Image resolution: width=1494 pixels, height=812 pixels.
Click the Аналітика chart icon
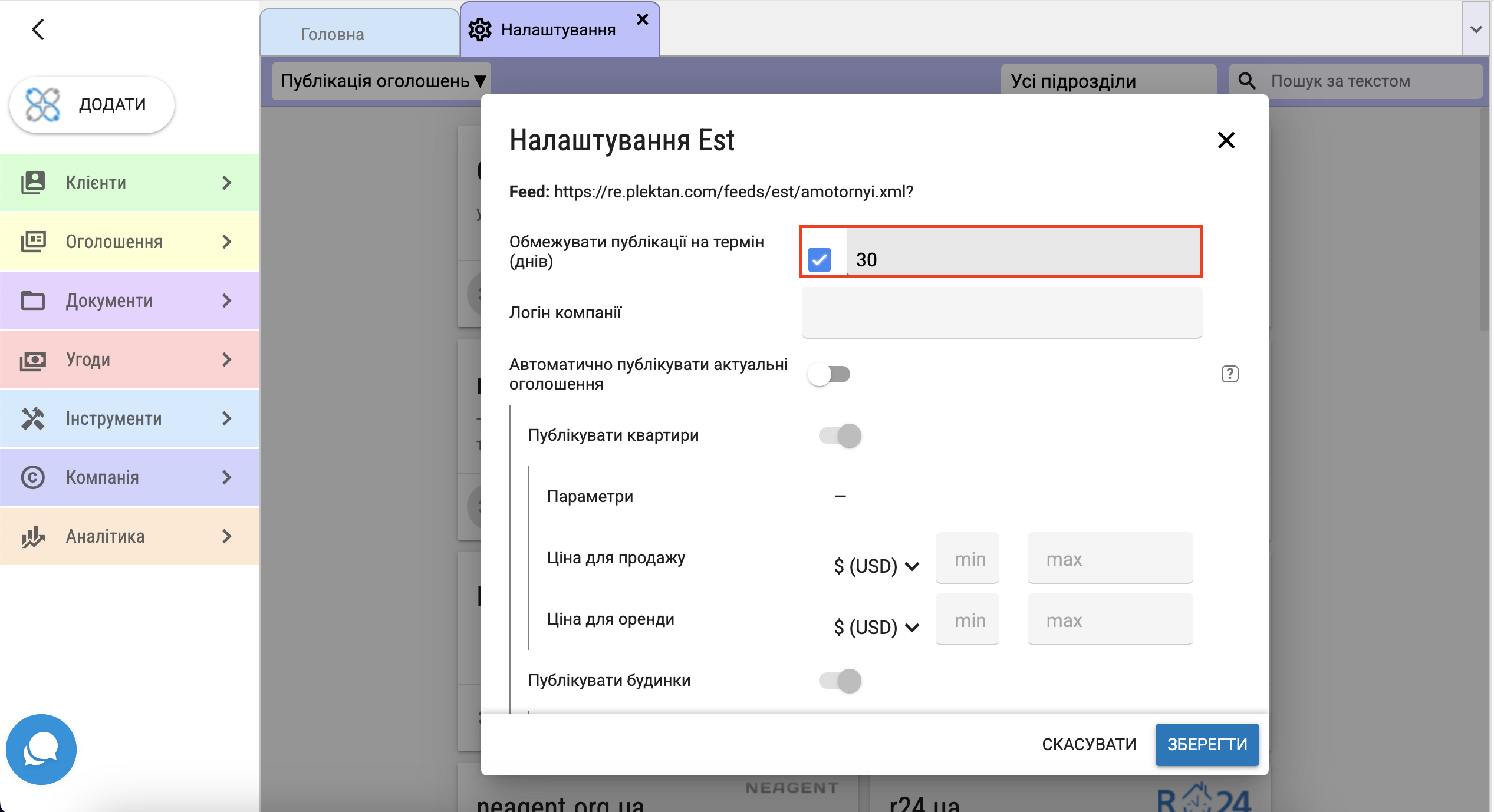(33, 536)
